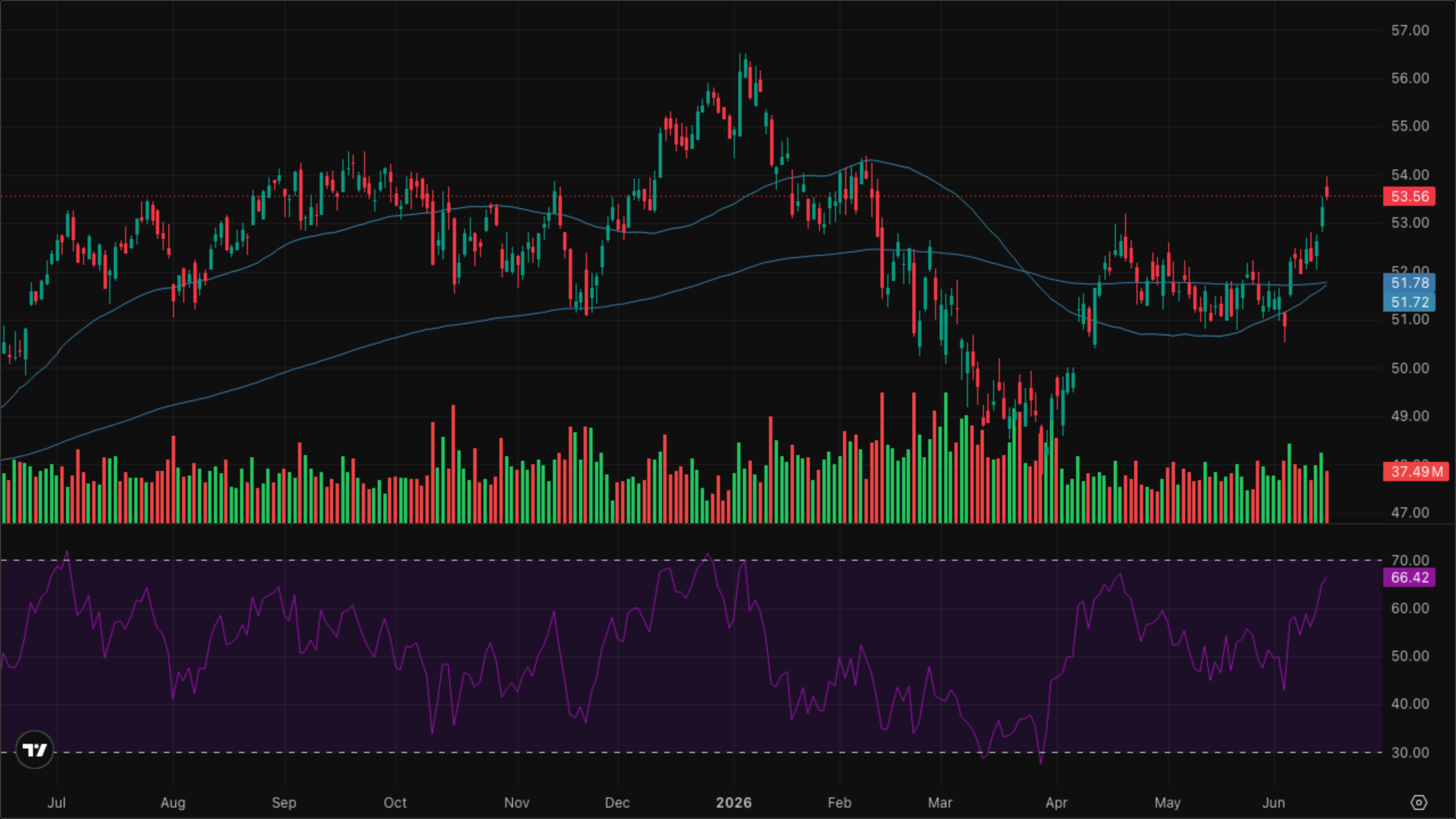Screen dimensions: 1456x819
Task: Click the moving average label 51.78
Action: pyautogui.click(x=1409, y=283)
